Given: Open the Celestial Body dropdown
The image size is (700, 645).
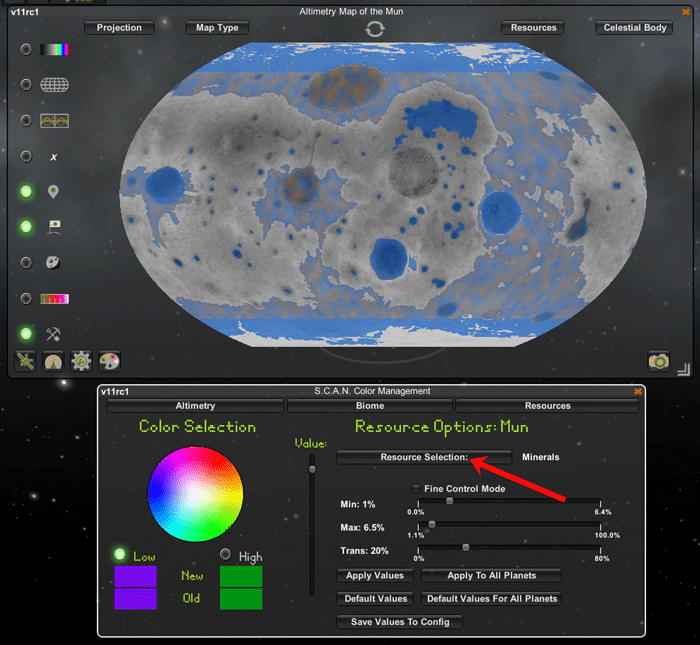Looking at the screenshot, I should [x=634, y=28].
